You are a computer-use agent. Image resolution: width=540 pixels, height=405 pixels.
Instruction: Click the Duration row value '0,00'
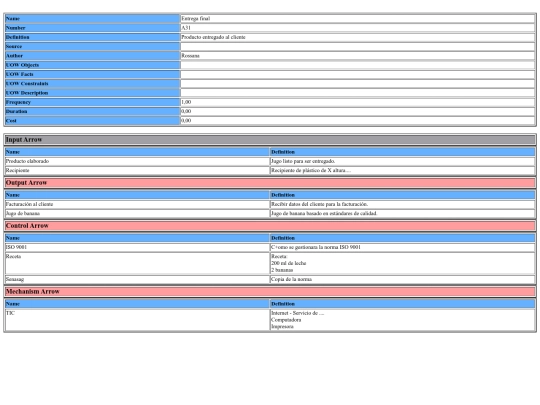coord(186,112)
